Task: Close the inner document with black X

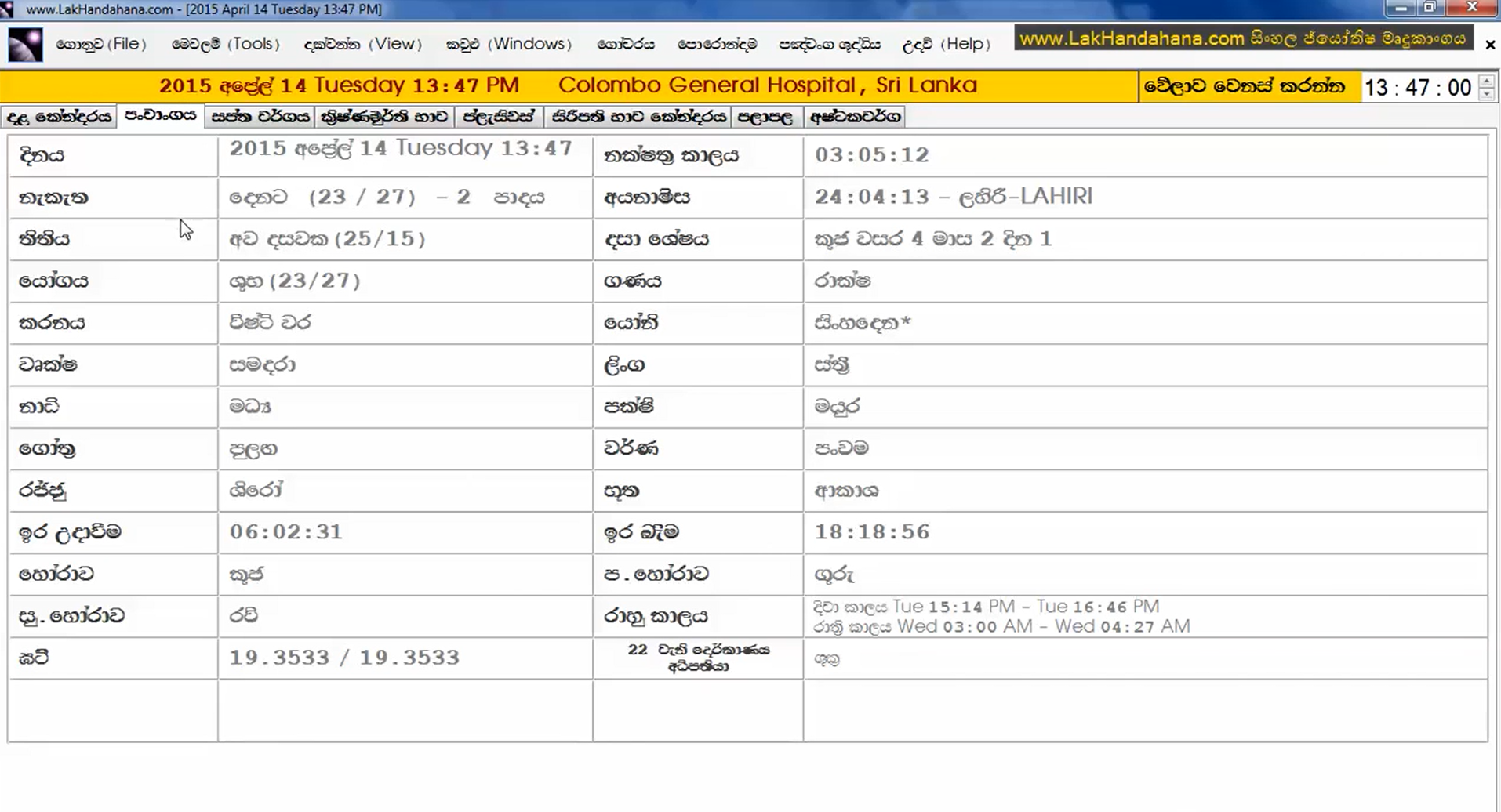Action: tap(1490, 45)
